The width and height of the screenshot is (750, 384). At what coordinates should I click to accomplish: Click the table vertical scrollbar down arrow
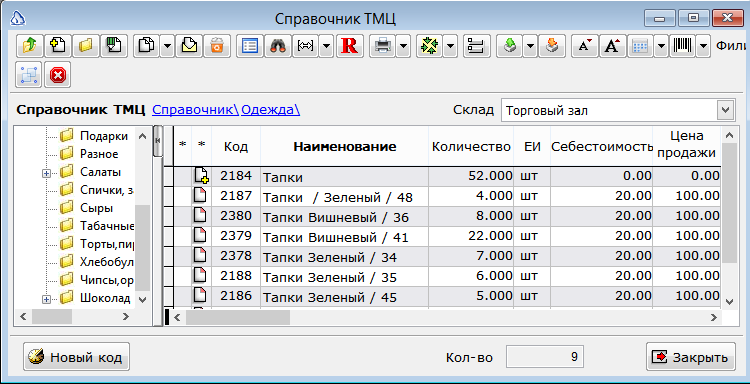(728, 301)
